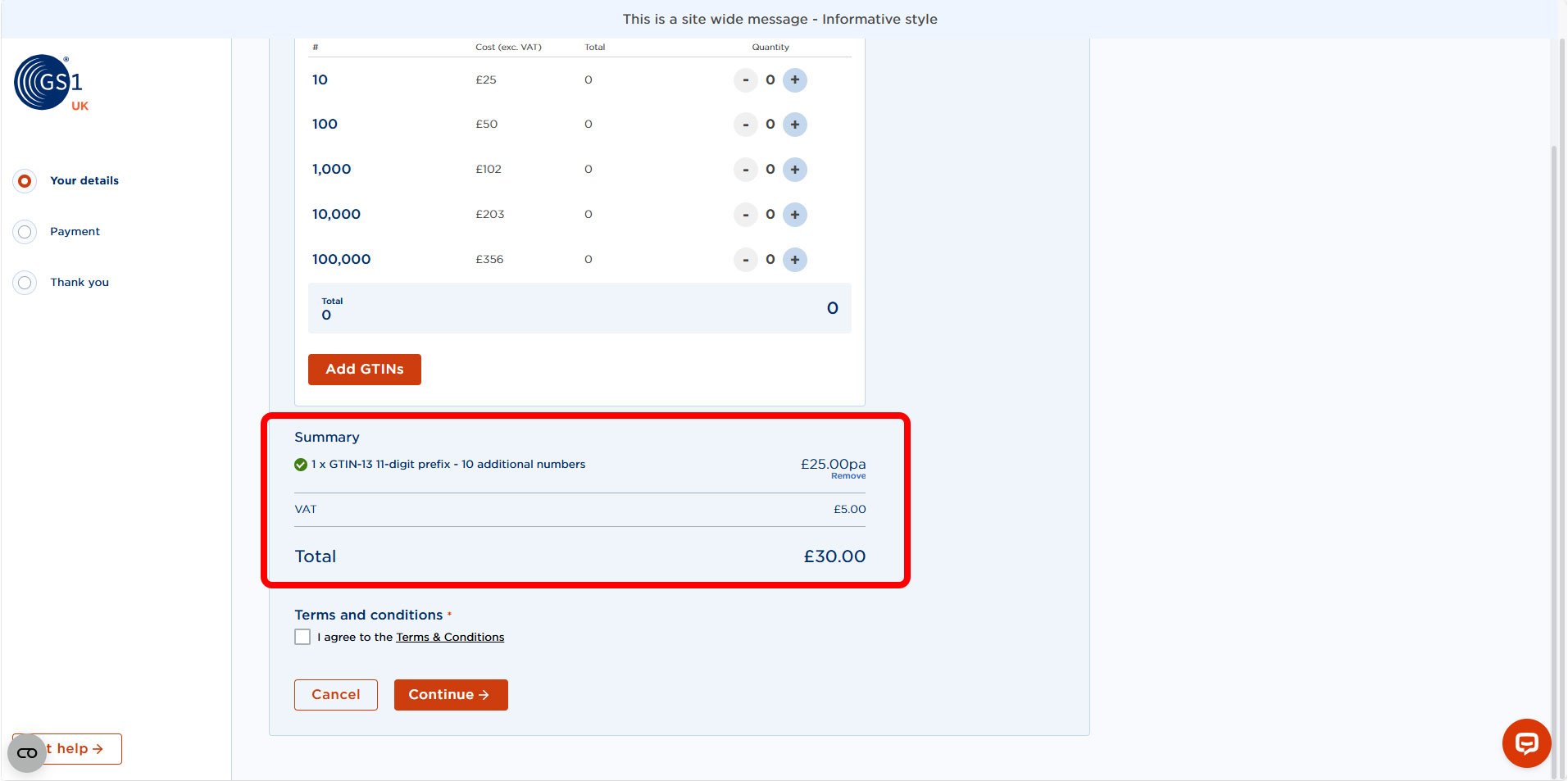Click the GS1 UK logo
The height and width of the screenshot is (781, 1568).
click(50, 82)
